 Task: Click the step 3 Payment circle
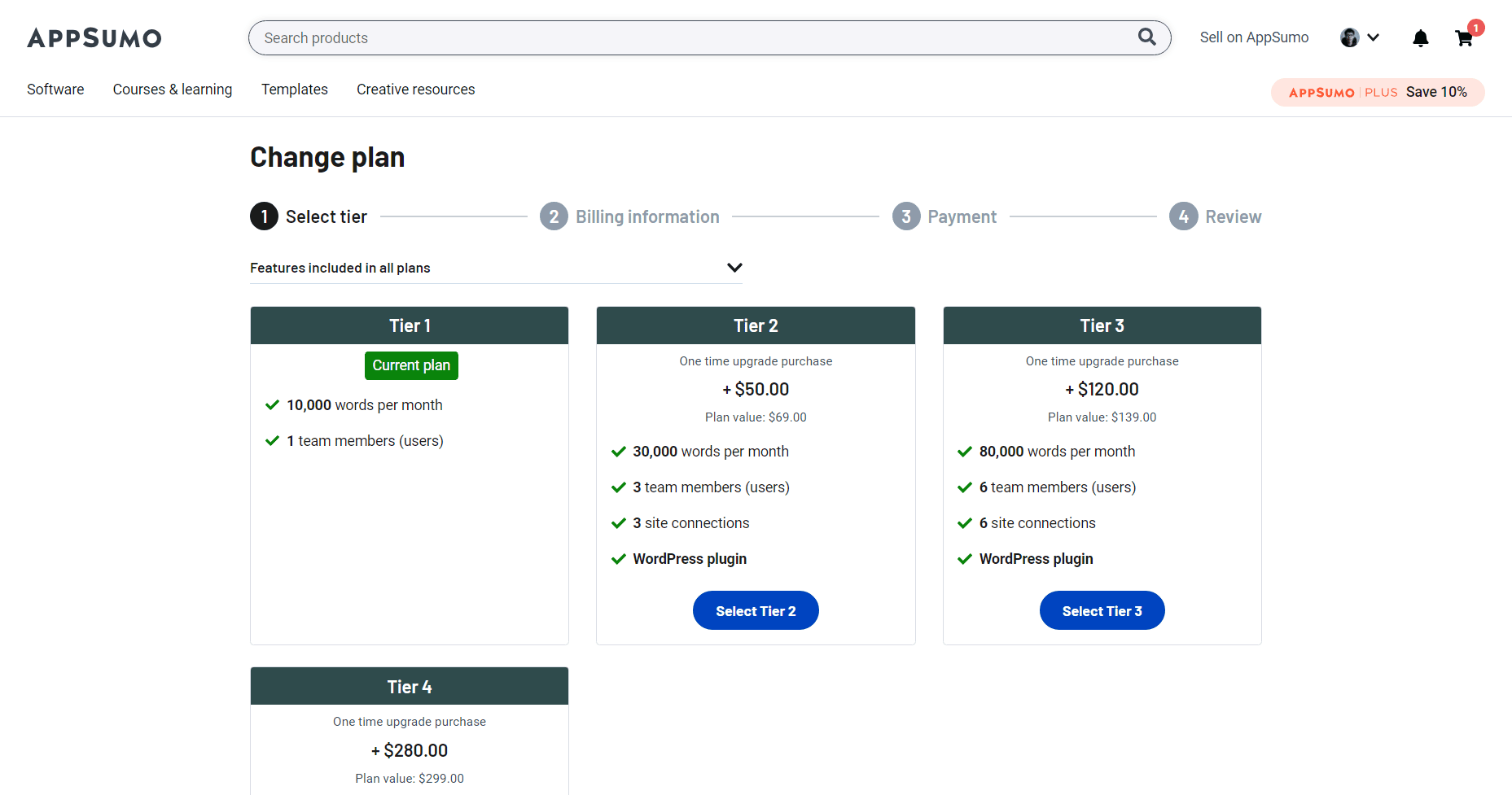coord(905,216)
